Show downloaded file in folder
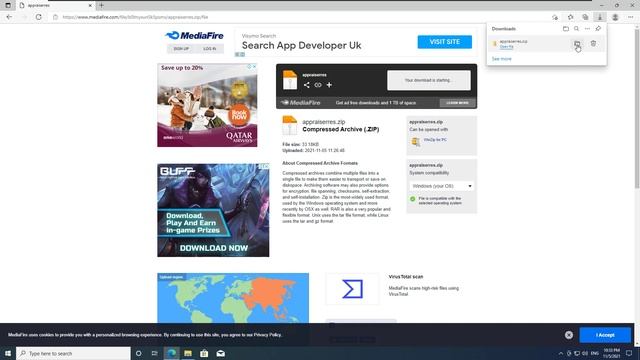 pos(577,44)
